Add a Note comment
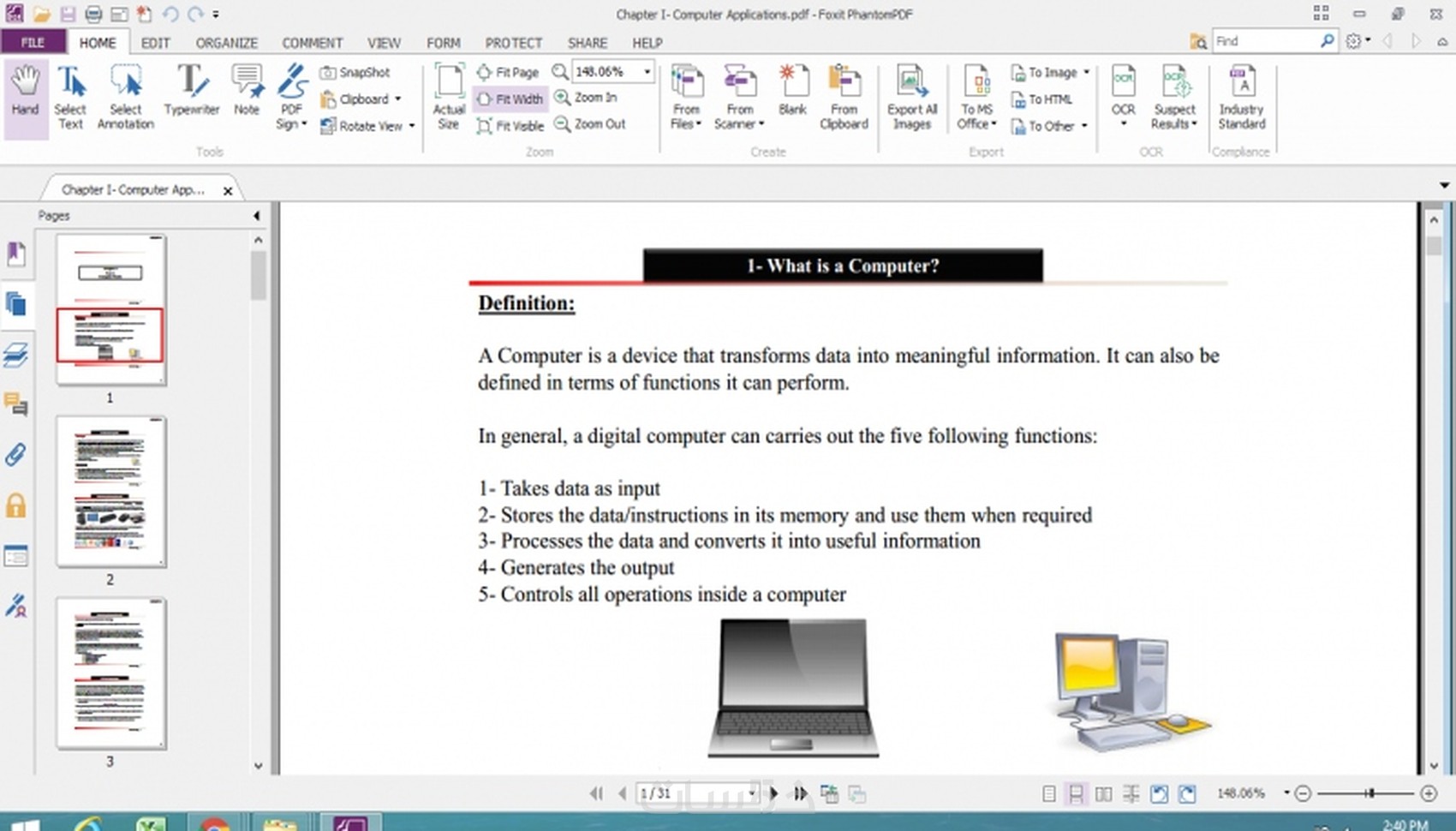The width and height of the screenshot is (1456, 831). click(247, 90)
